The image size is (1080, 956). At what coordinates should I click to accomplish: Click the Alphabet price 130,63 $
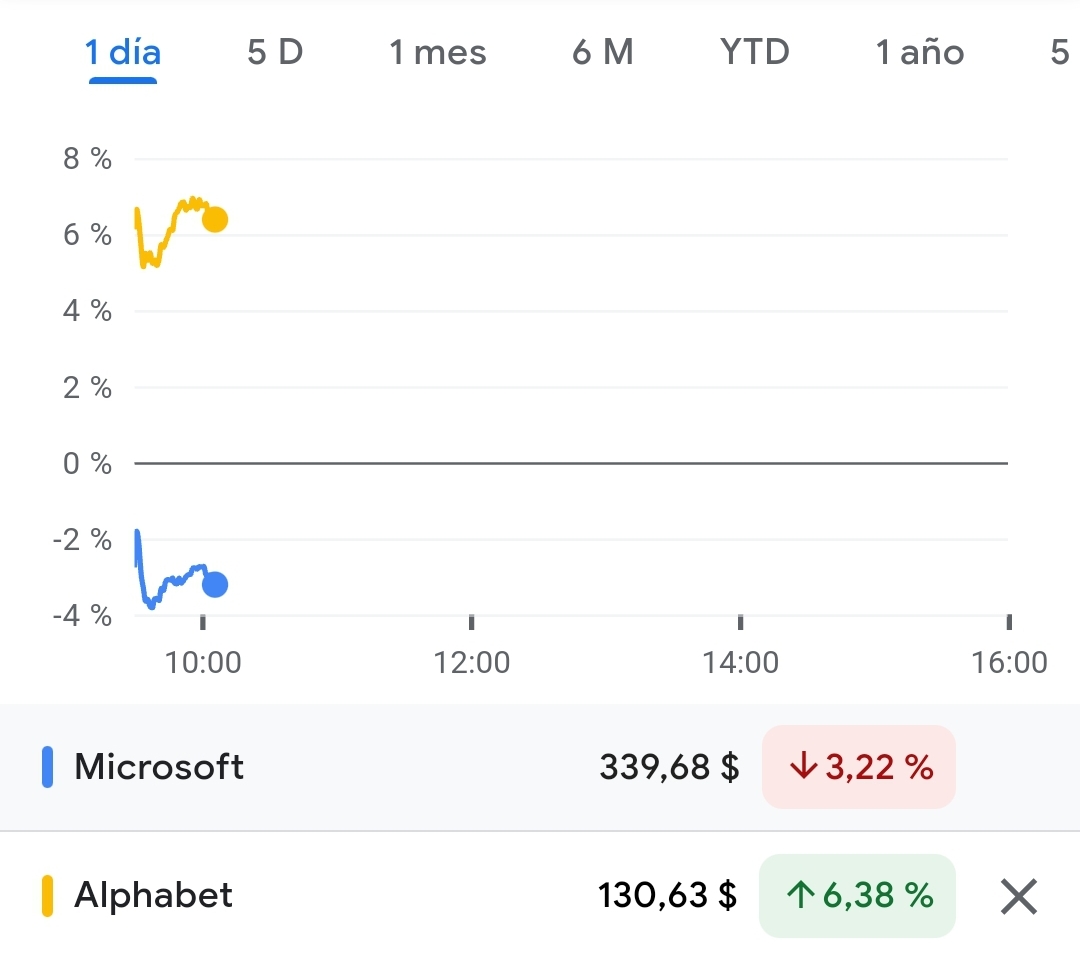pyautogui.click(x=668, y=895)
